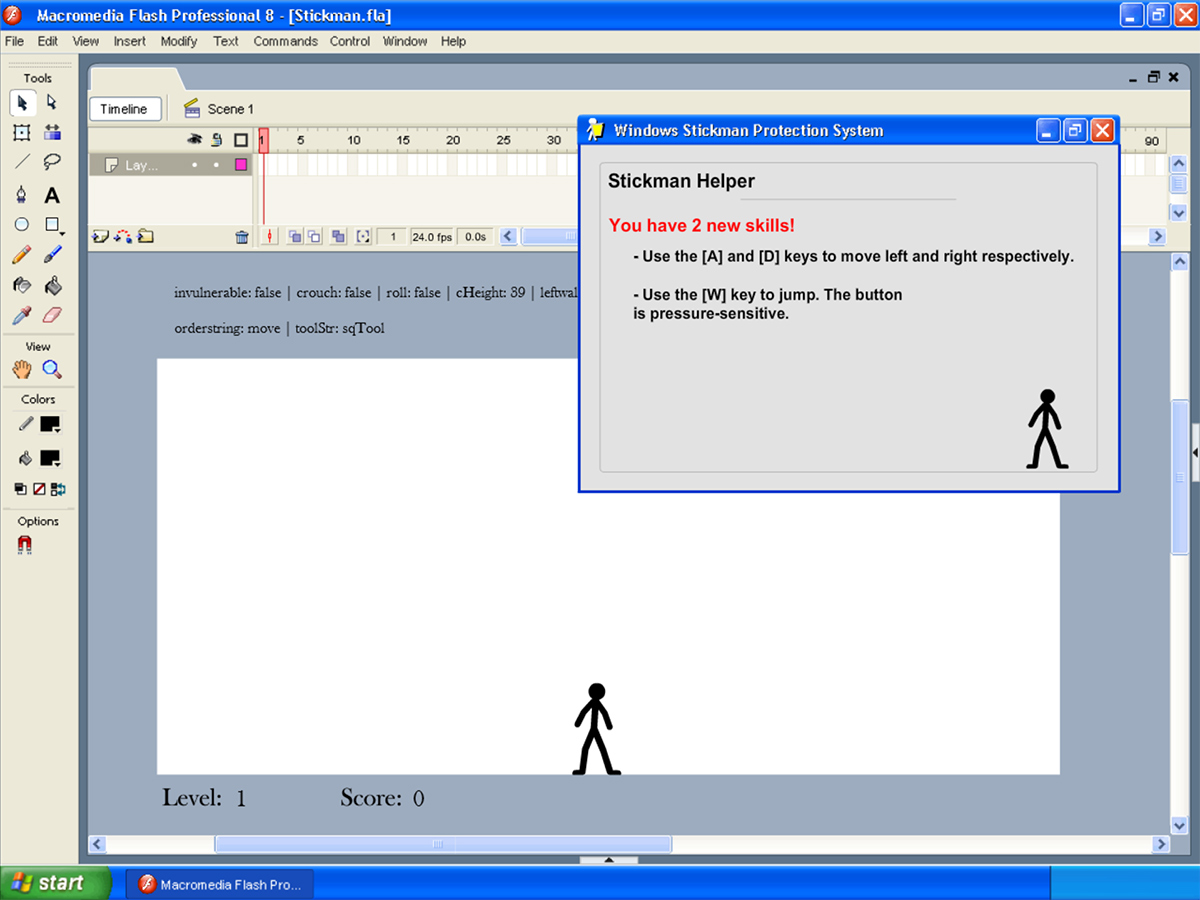Toggle outline color square of Lay... layer
Screen dimensions: 1200x900
241,165
